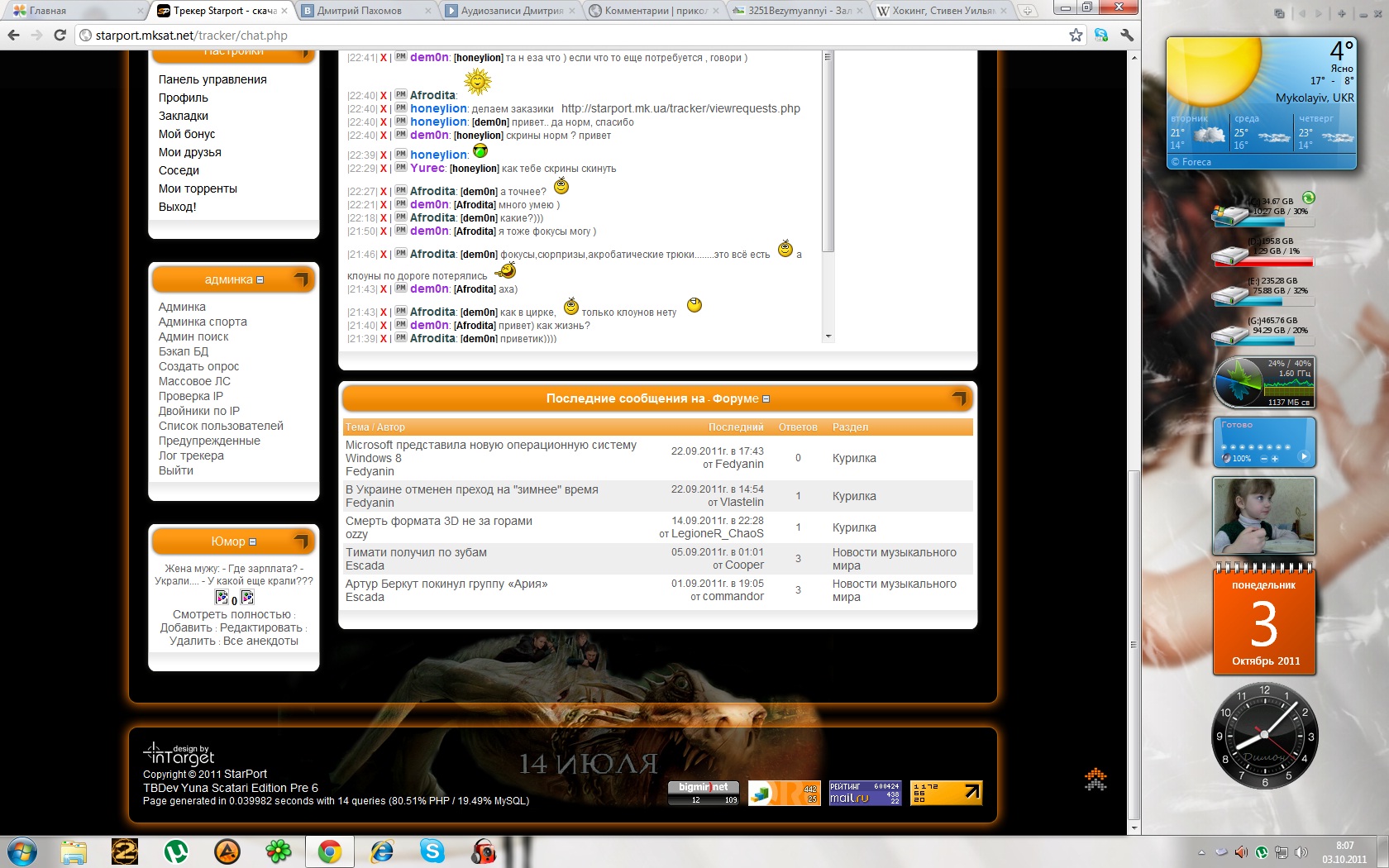Viewport: 1389px width, 868px height.
Task: Delete the 22:29 Yurec message with the red X
Action: pyautogui.click(x=384, y=169)
